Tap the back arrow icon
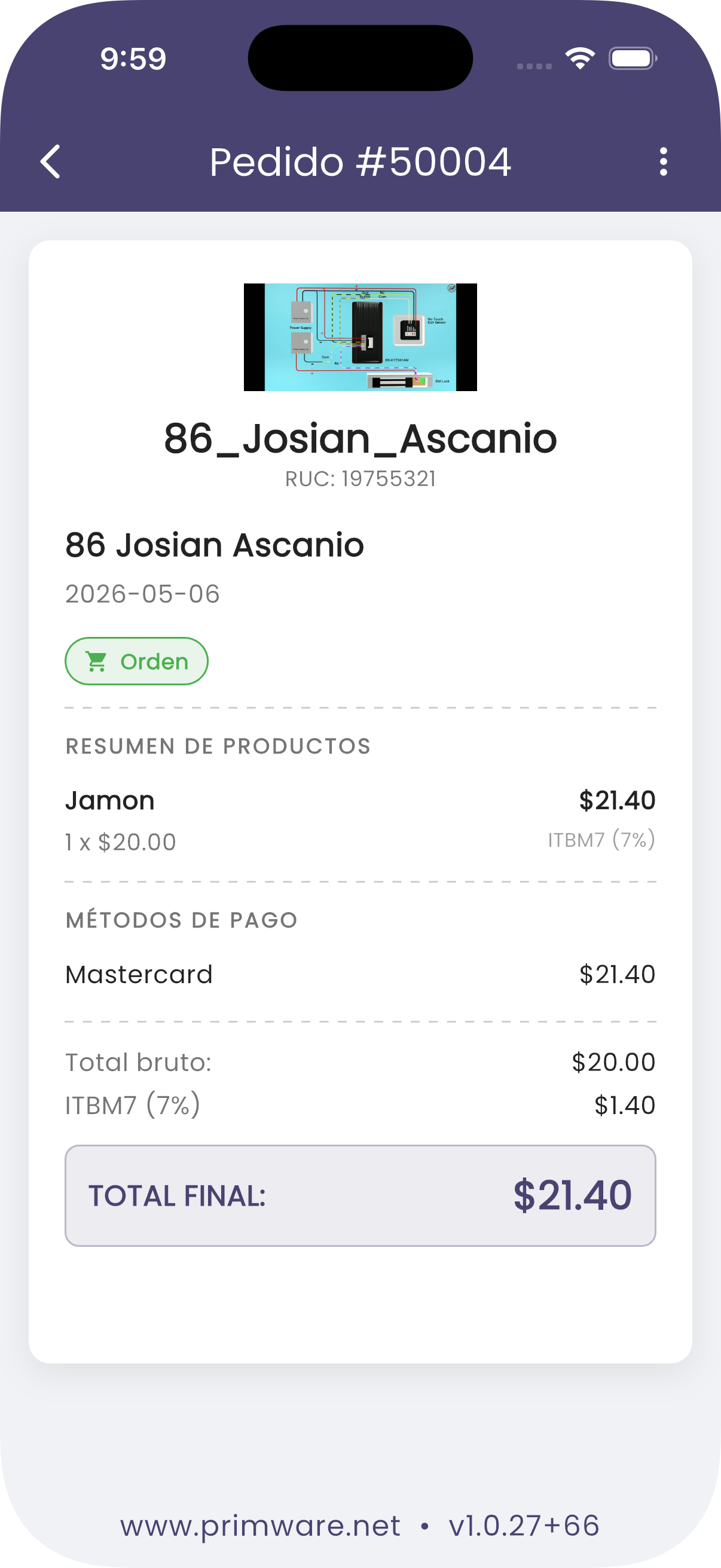This screenshot has width=721, height=1568. 50,161
